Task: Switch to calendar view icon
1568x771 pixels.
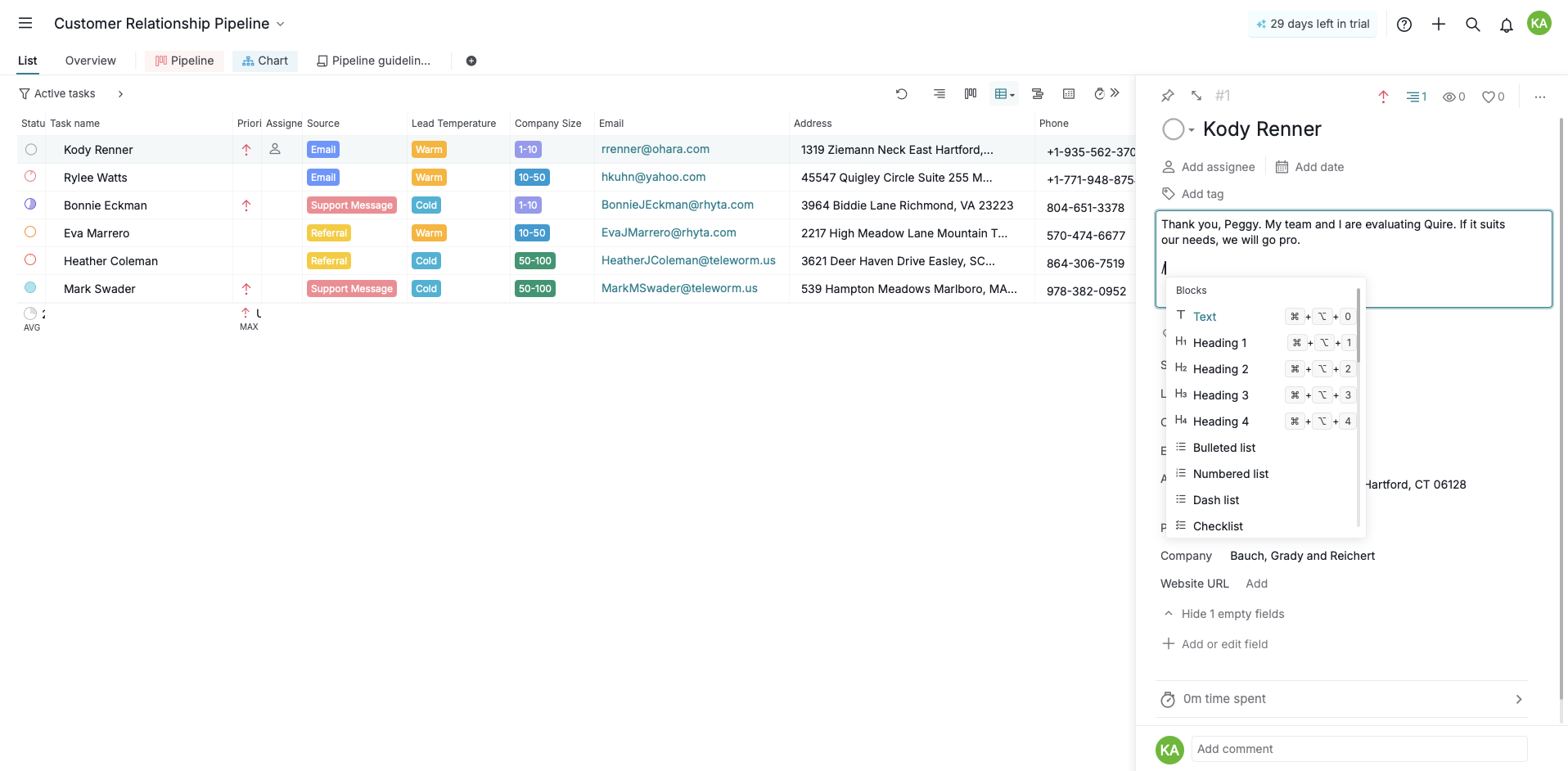Action: (1069, 94)
